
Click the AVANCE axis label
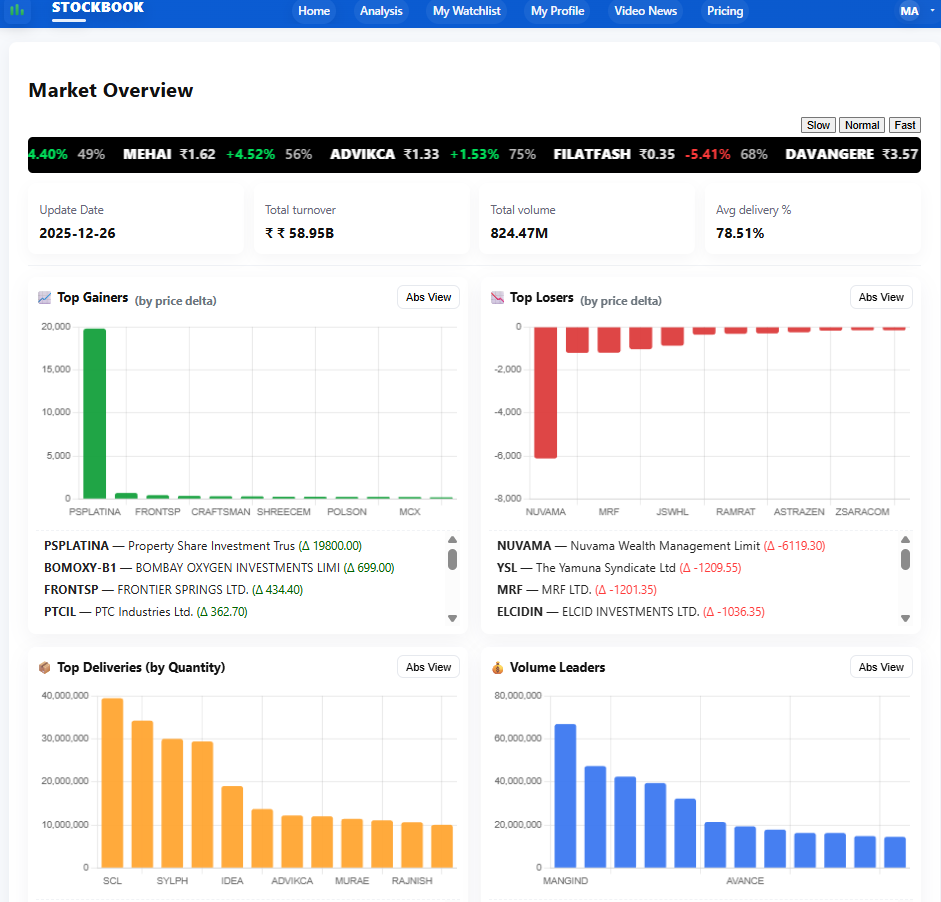click(x=745, y=881)
